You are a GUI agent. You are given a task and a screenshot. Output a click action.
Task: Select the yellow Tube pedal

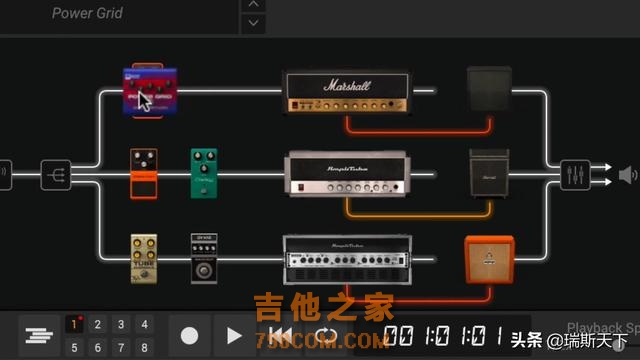click(x=144, y=259)
